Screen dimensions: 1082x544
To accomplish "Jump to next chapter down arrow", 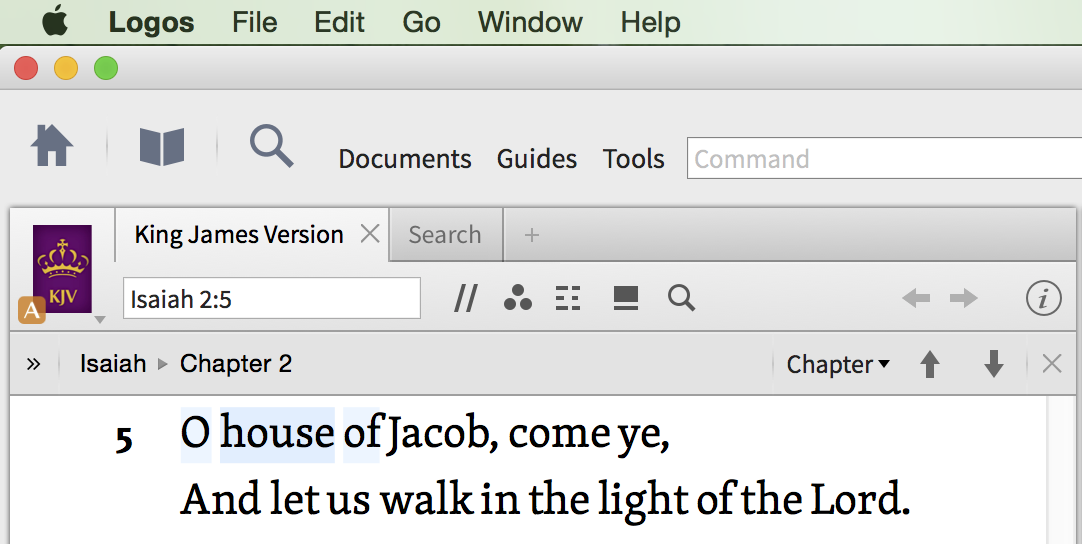I will click(994, 364).
